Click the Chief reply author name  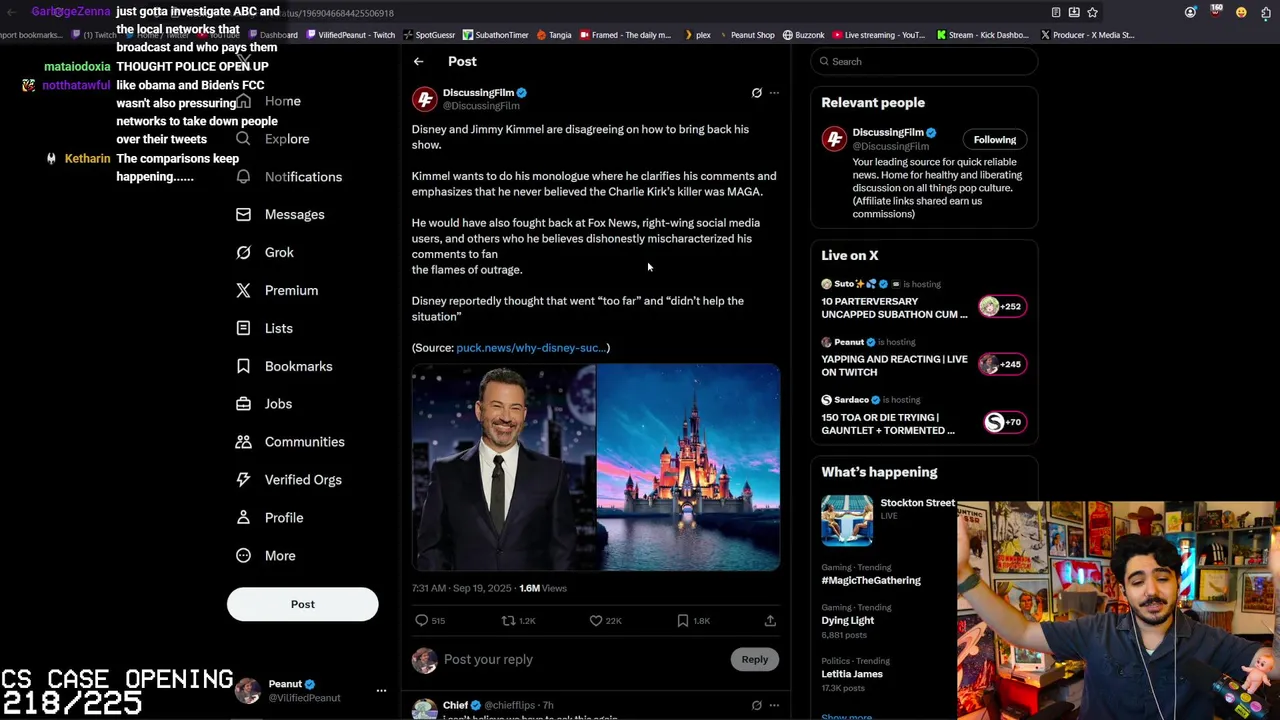click(x=456, y=706)
